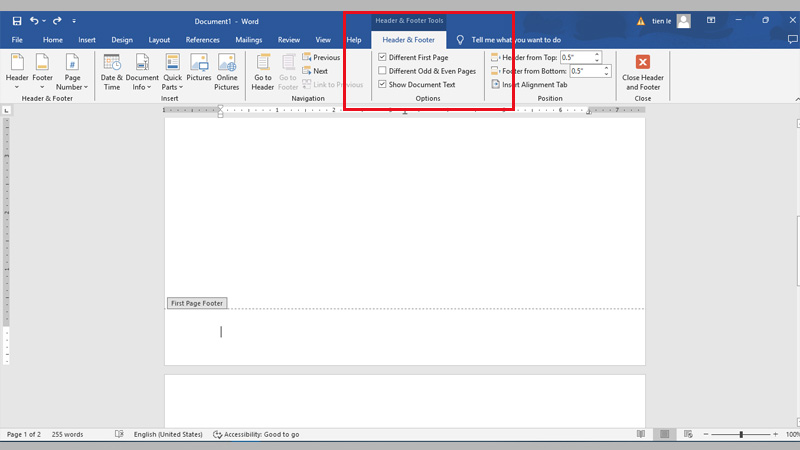Toggle Show Document Text checkbox

382,85
